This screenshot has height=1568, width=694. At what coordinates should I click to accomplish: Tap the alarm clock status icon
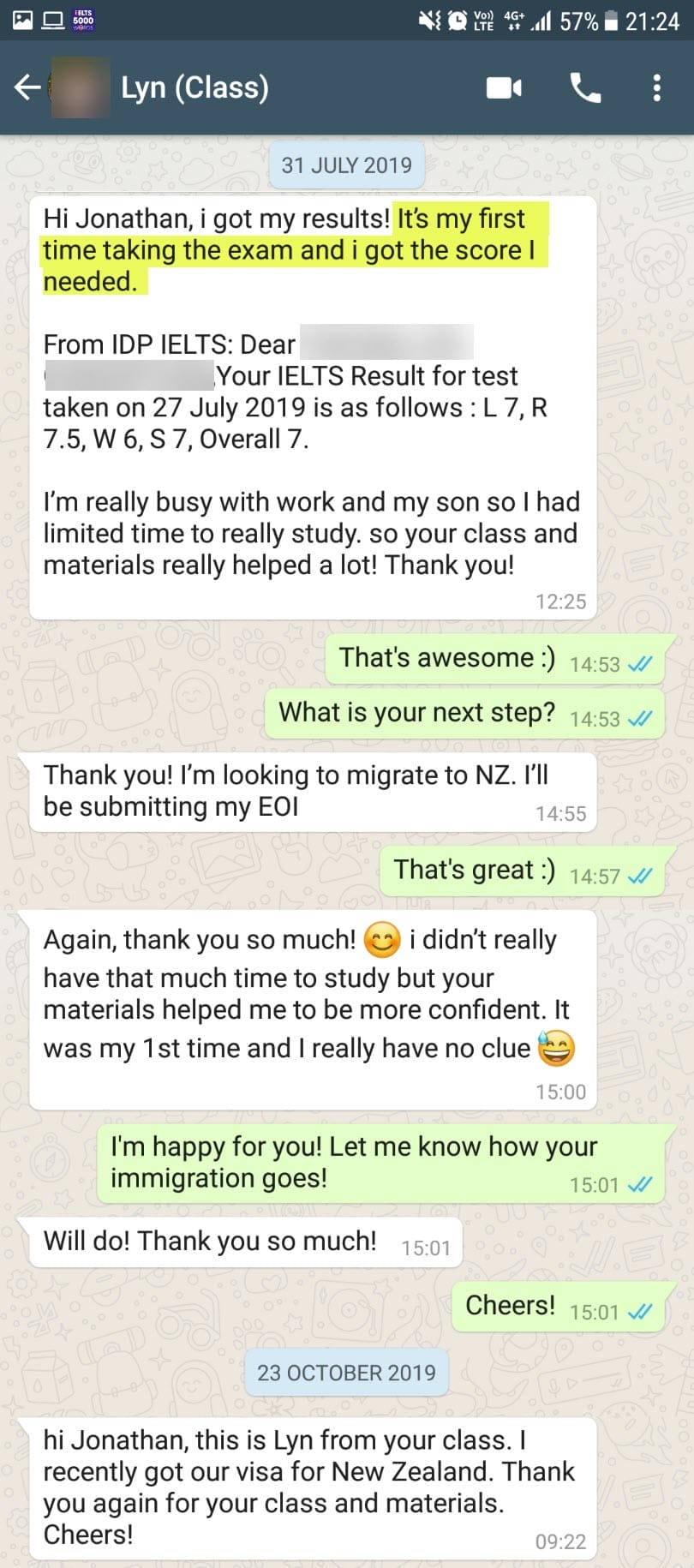tap(458, 20)
